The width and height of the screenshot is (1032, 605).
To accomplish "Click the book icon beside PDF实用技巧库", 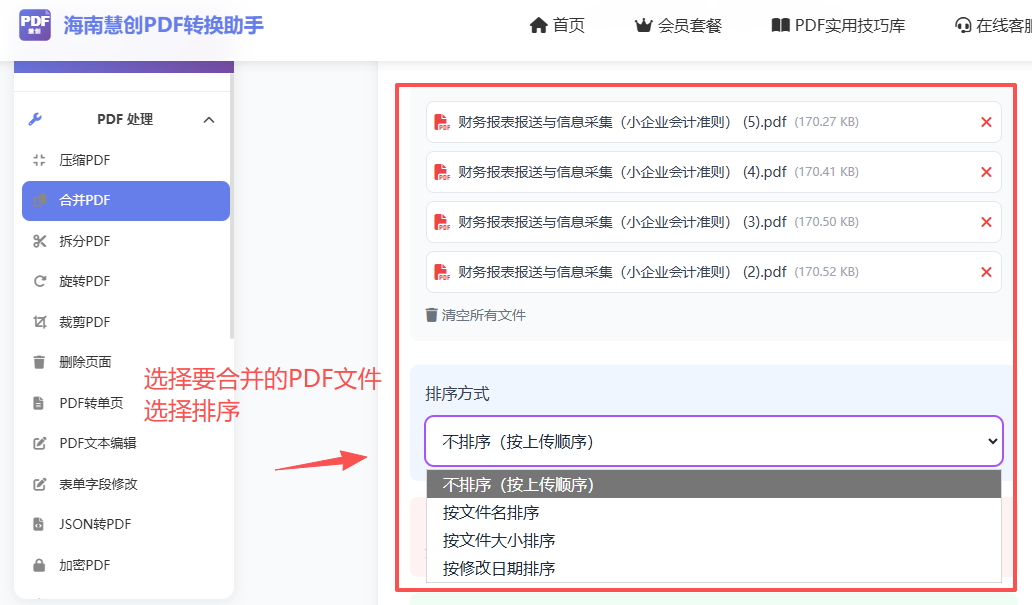I will pos(780,26).
